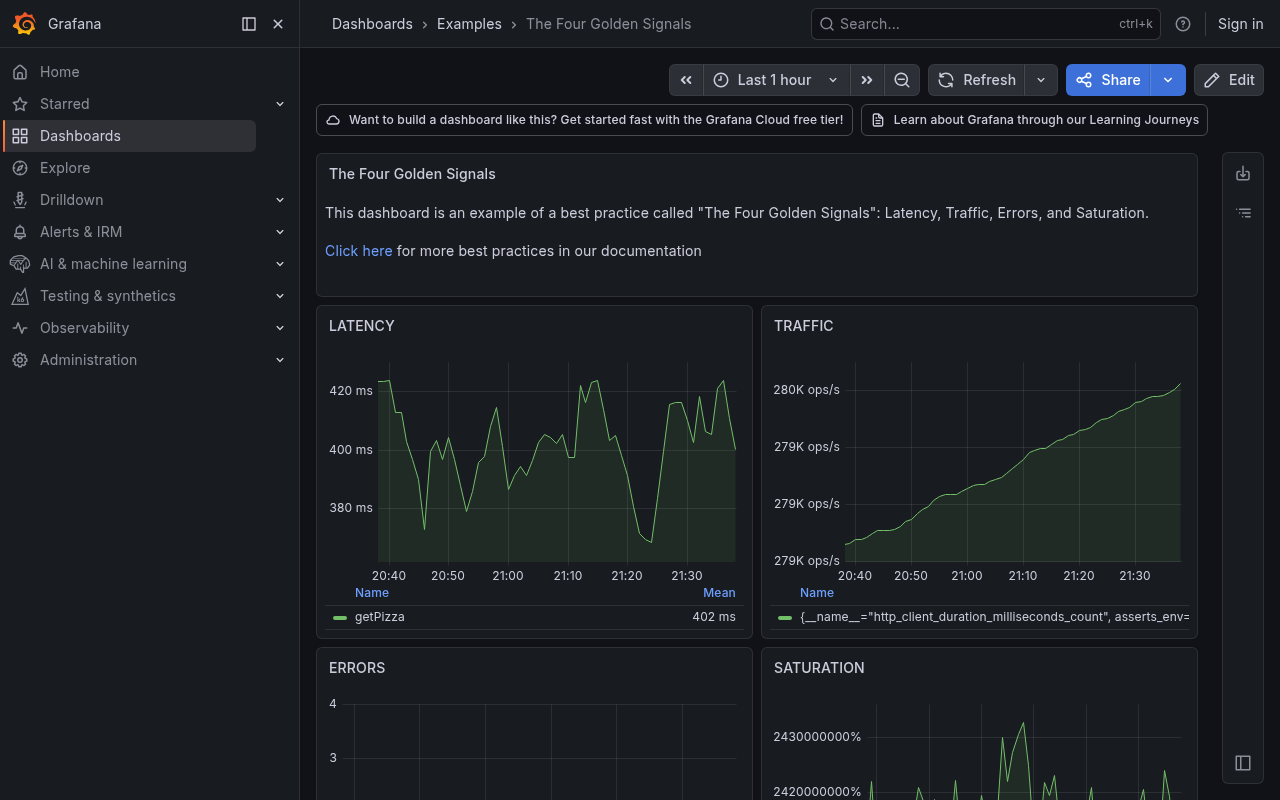Toggle the http_client_duration series in Traffic legend
Screen dimensions: 1280x800
point(988,617)
